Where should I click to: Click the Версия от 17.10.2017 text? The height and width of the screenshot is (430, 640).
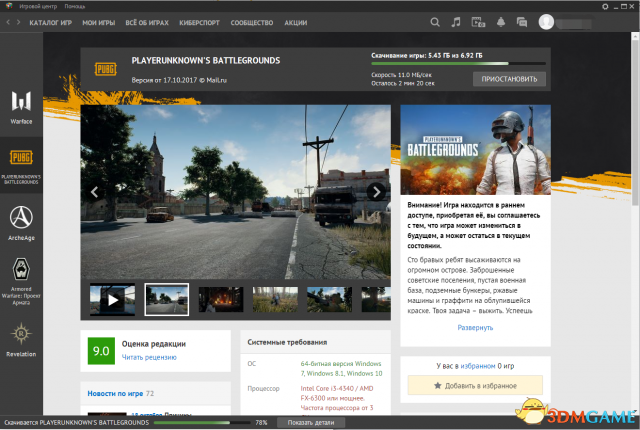tap(179, 80)
